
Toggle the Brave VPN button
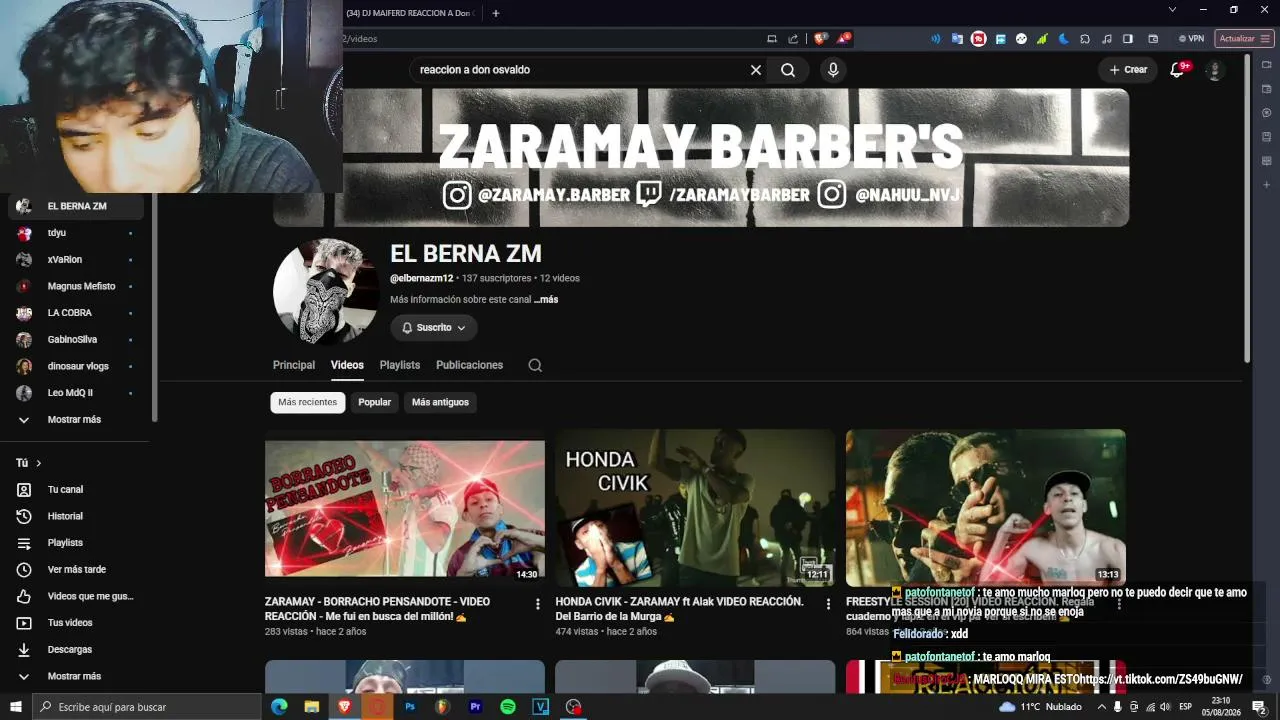coord(1191,39)
